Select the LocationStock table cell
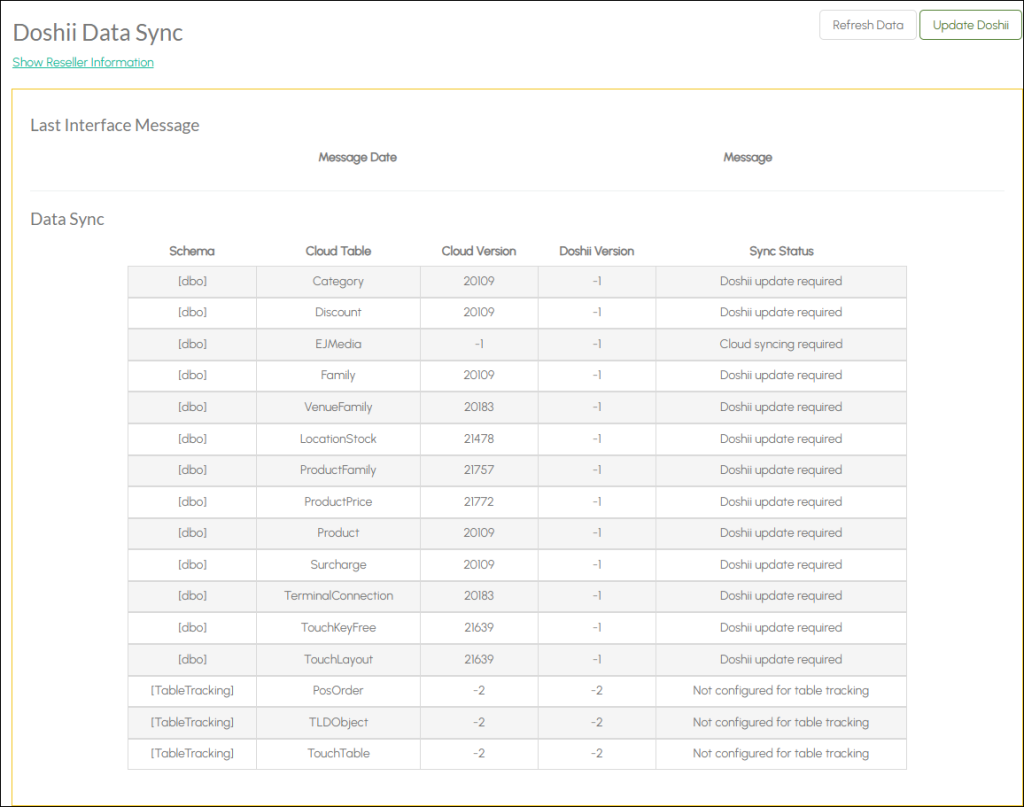 tap(338, 439)
